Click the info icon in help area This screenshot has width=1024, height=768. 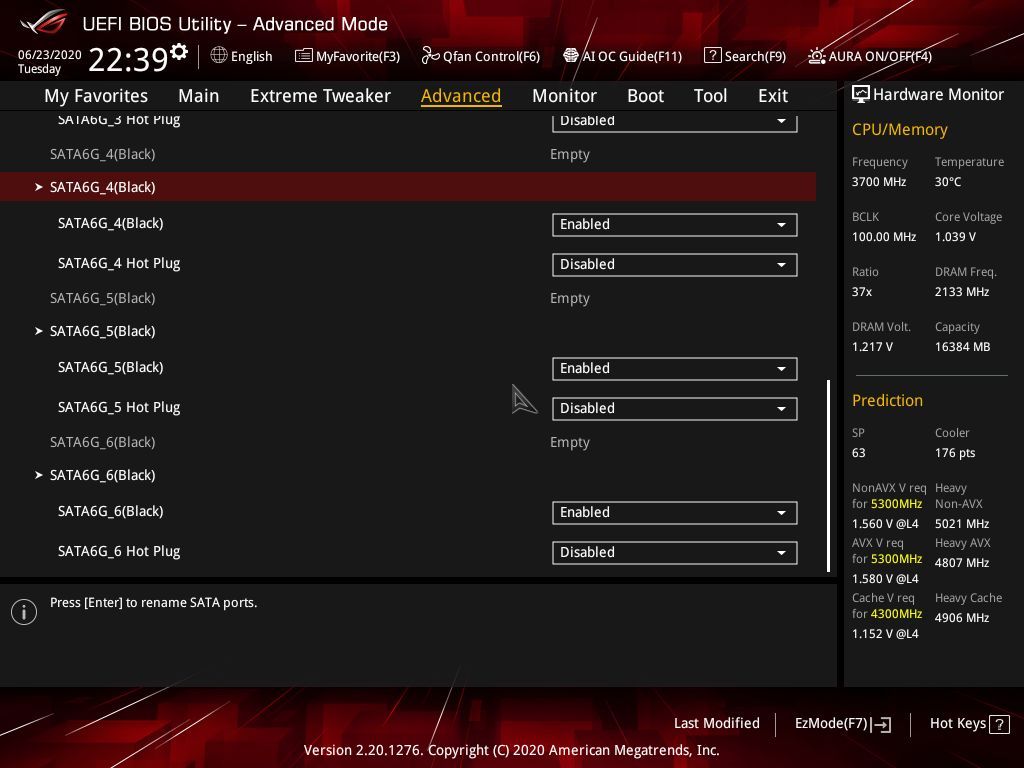click(24, 612)
